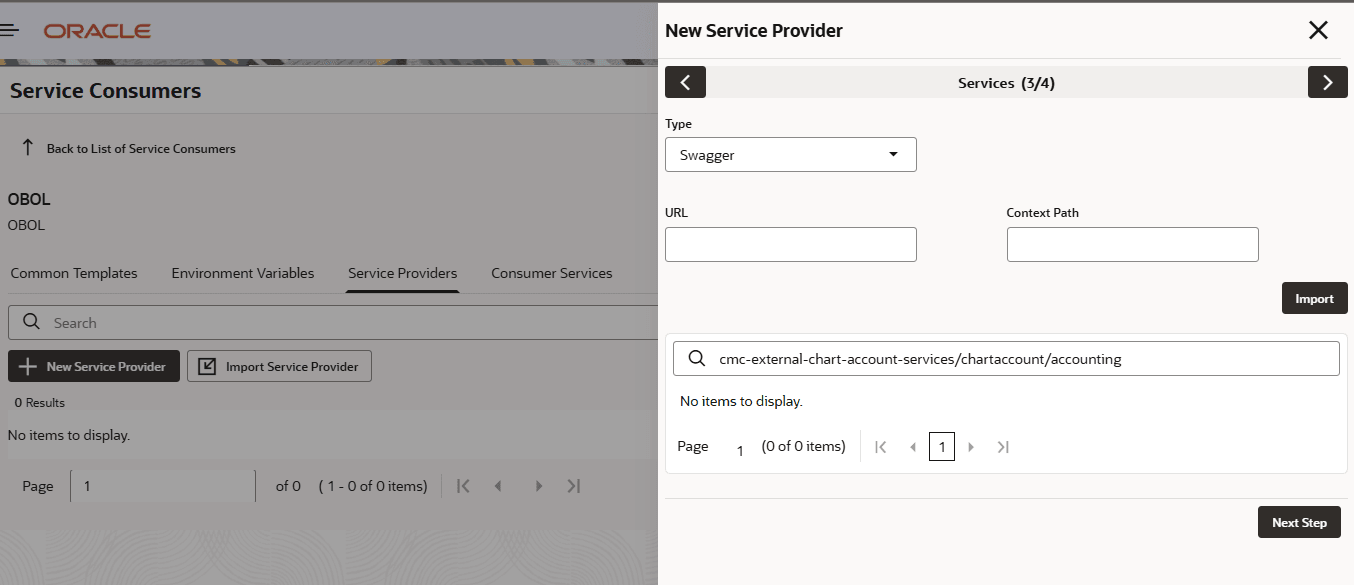Click the bold OBOL consumer name
Screen dimensions: 1354x585
[29, 199]
